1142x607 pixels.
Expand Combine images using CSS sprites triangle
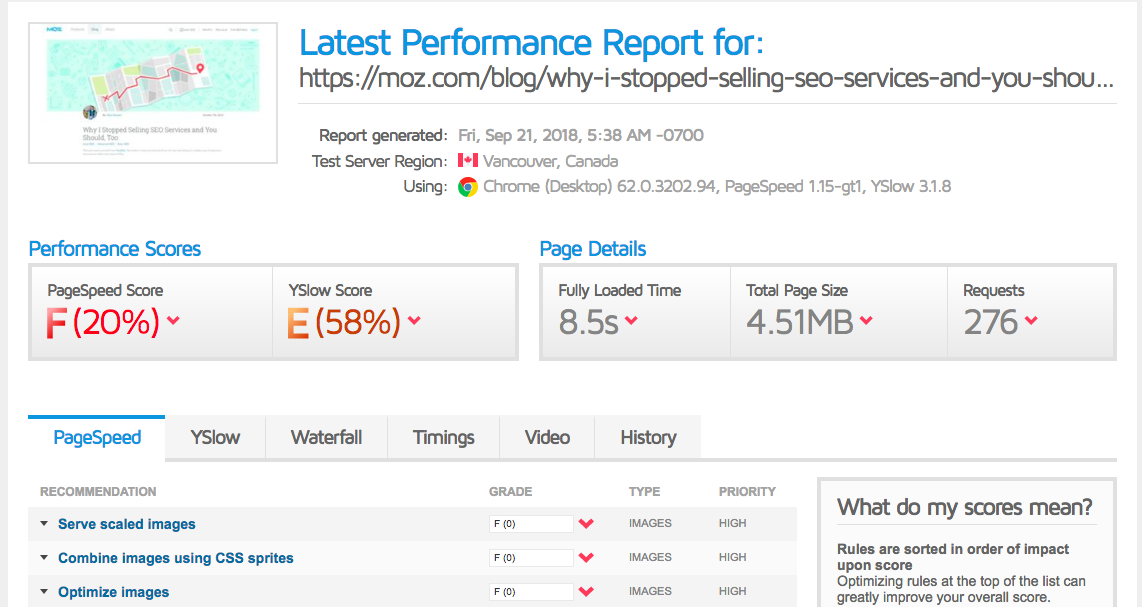44,557
